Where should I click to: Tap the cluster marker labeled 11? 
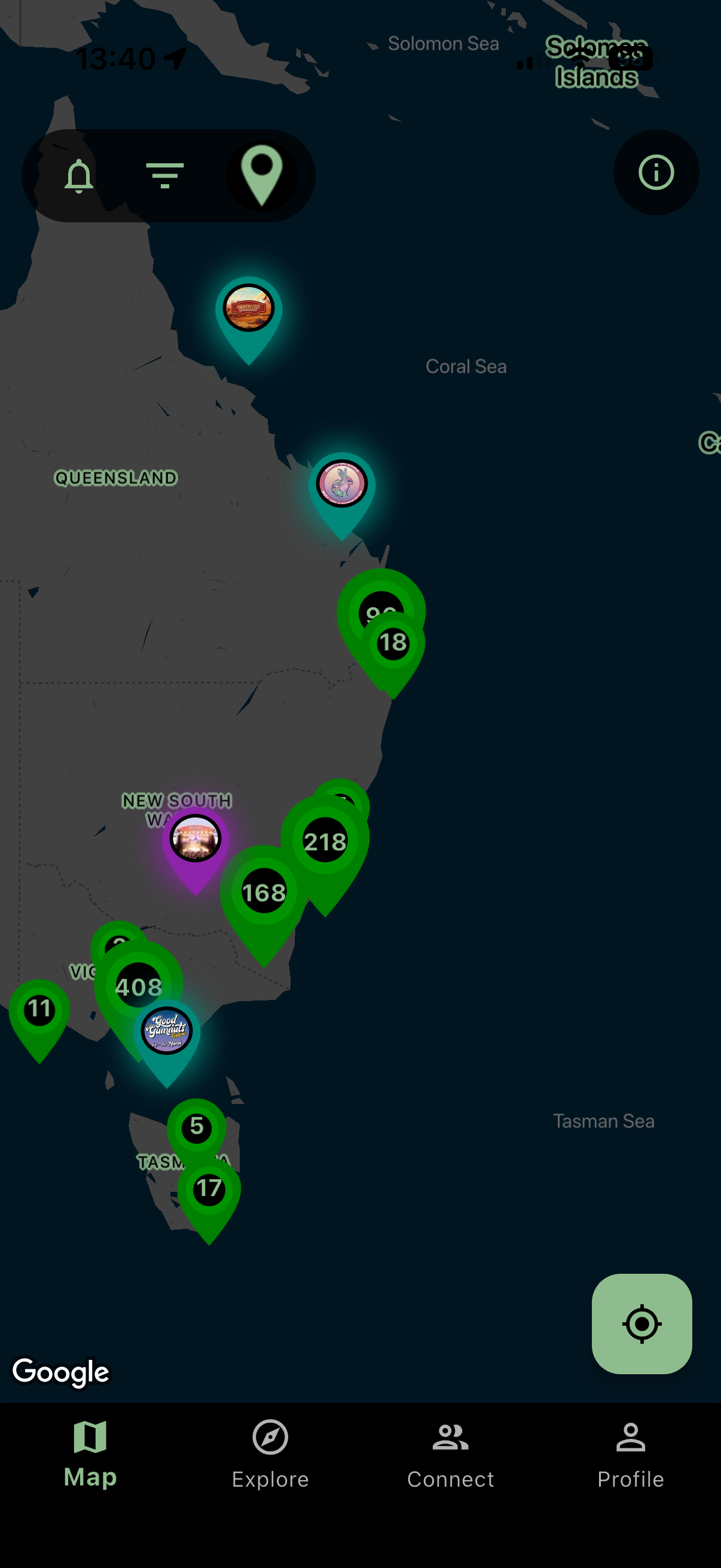tap(39, 1010)
